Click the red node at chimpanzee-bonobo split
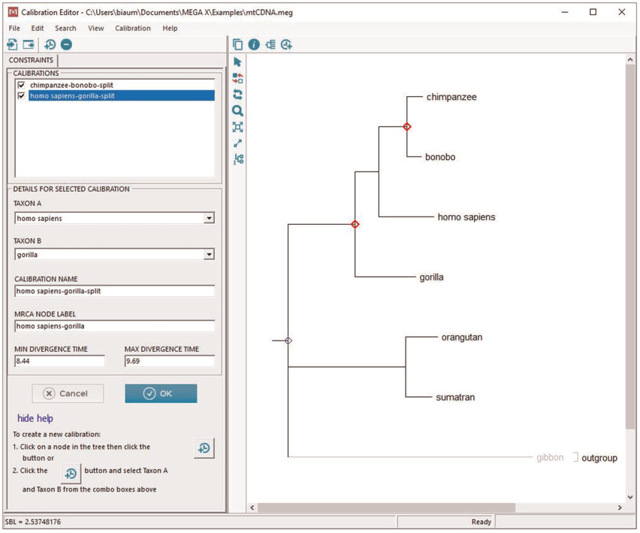 point(407,127)
